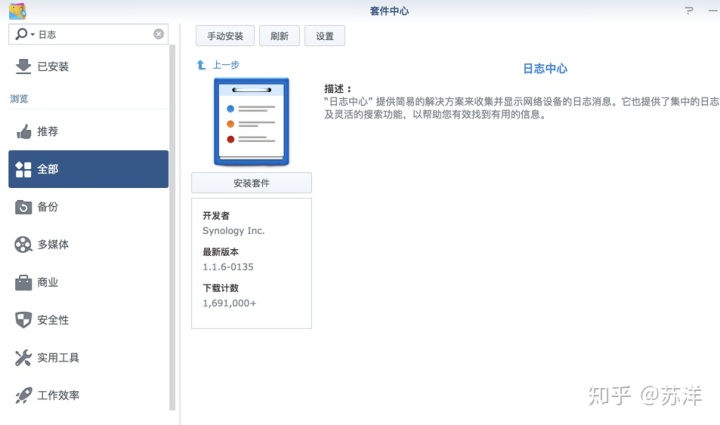This screenshot has width=720, height=425.
Task: Click the search magnifier icon
Action: 21,34
